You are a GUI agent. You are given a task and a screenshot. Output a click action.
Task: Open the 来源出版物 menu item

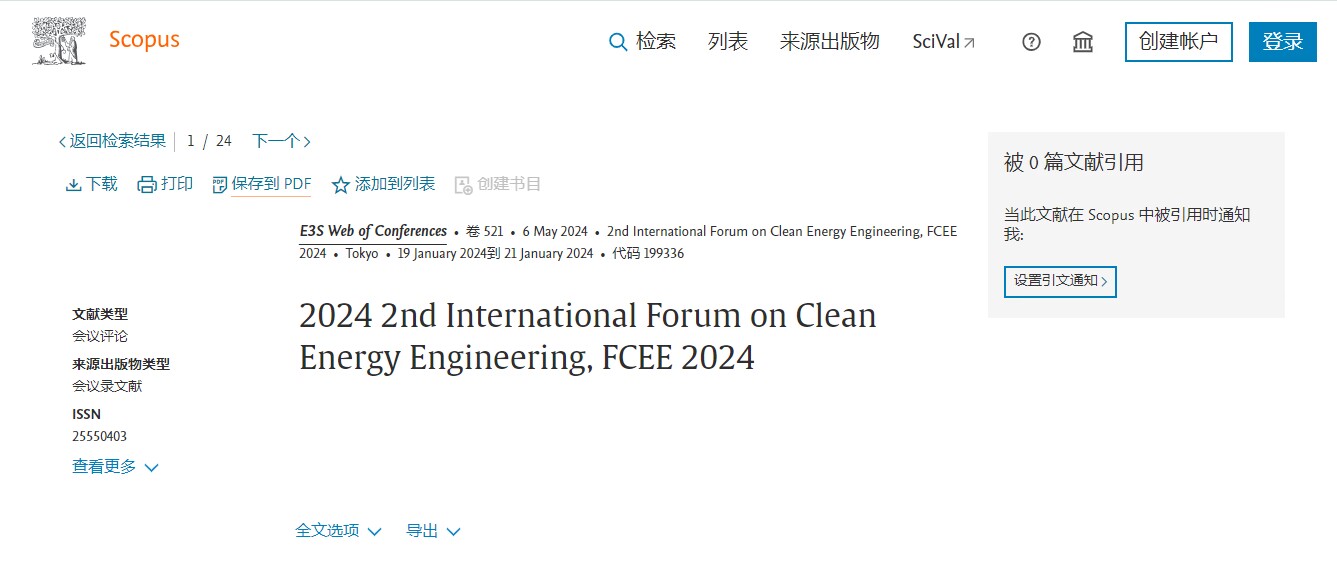[x=829, y=42]
